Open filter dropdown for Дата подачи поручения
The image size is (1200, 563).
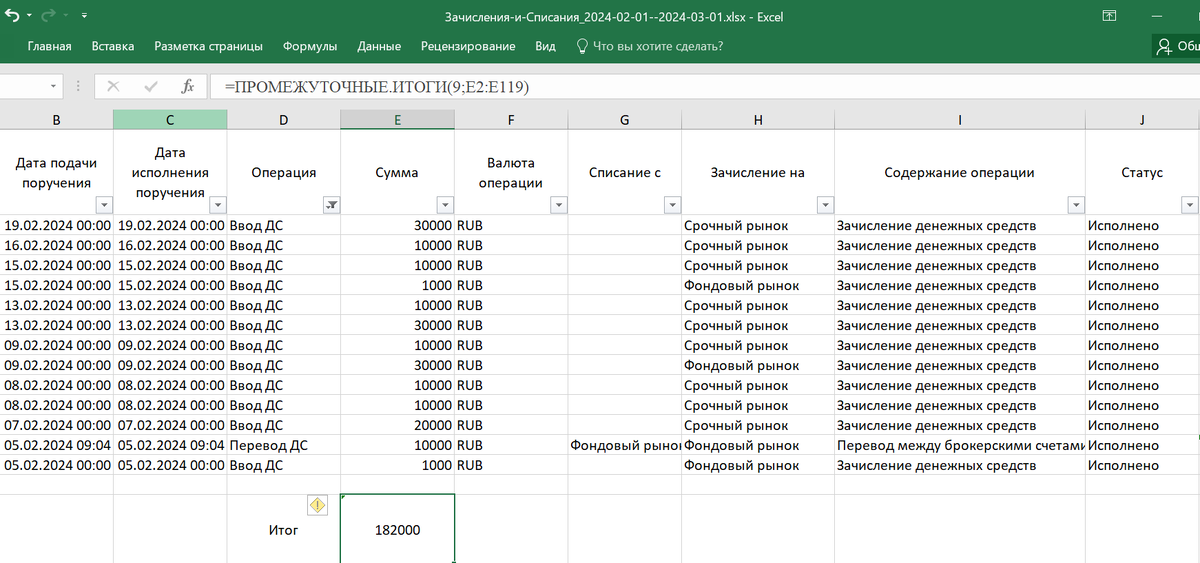pyautogui.click(x=105, y=205)
